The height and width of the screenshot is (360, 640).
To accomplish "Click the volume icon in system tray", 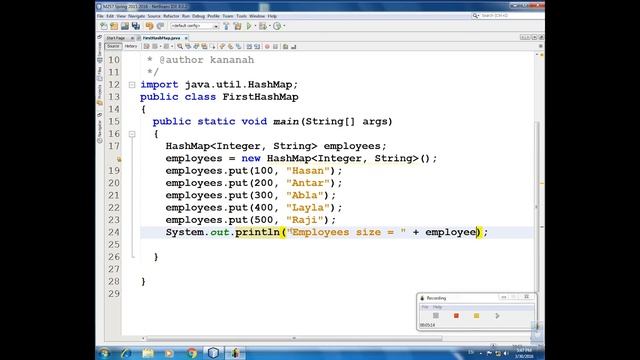I will (505, 353).
